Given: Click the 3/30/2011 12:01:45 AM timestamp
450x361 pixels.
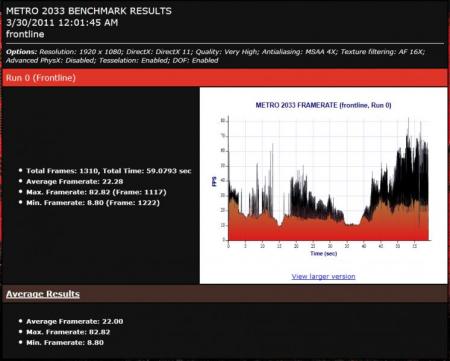Looking at the screenshot, I should (62, 23).
